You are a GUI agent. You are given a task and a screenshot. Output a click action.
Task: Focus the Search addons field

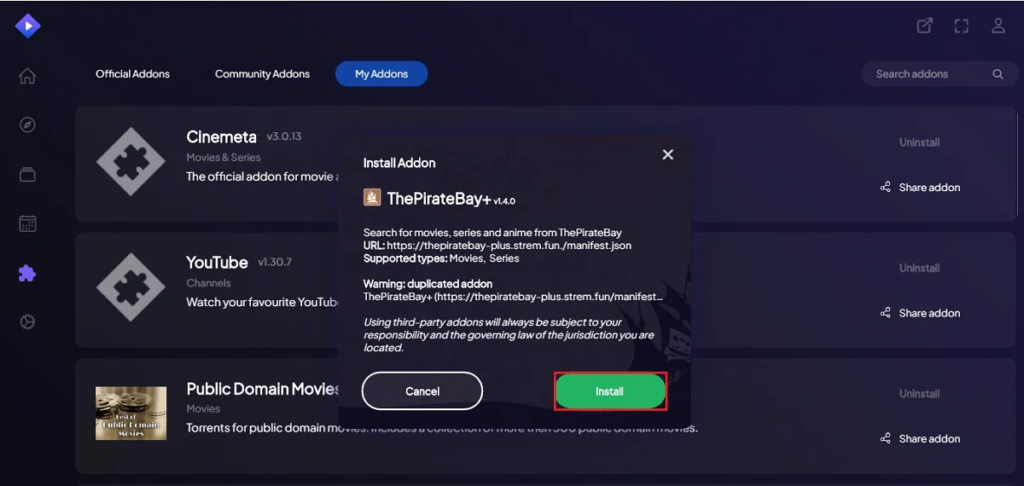pyautogui.click(x=939, y=74)
